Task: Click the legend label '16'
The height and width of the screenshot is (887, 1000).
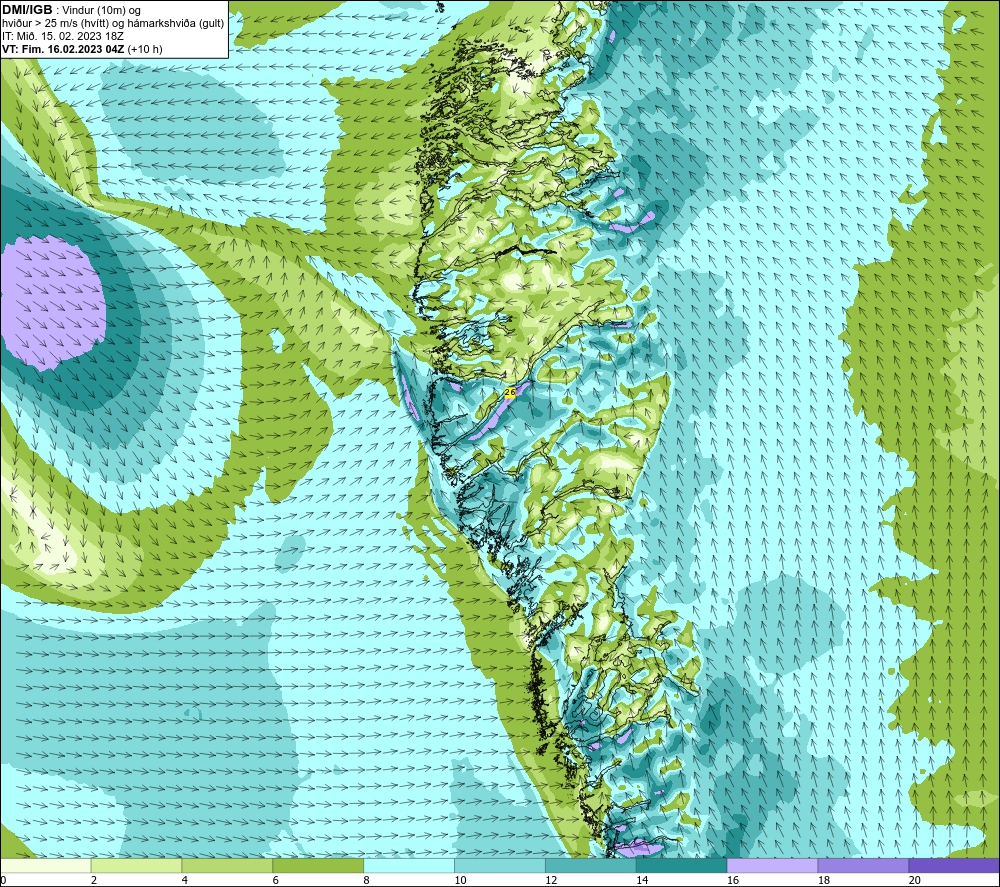Action: pos(733,881)
